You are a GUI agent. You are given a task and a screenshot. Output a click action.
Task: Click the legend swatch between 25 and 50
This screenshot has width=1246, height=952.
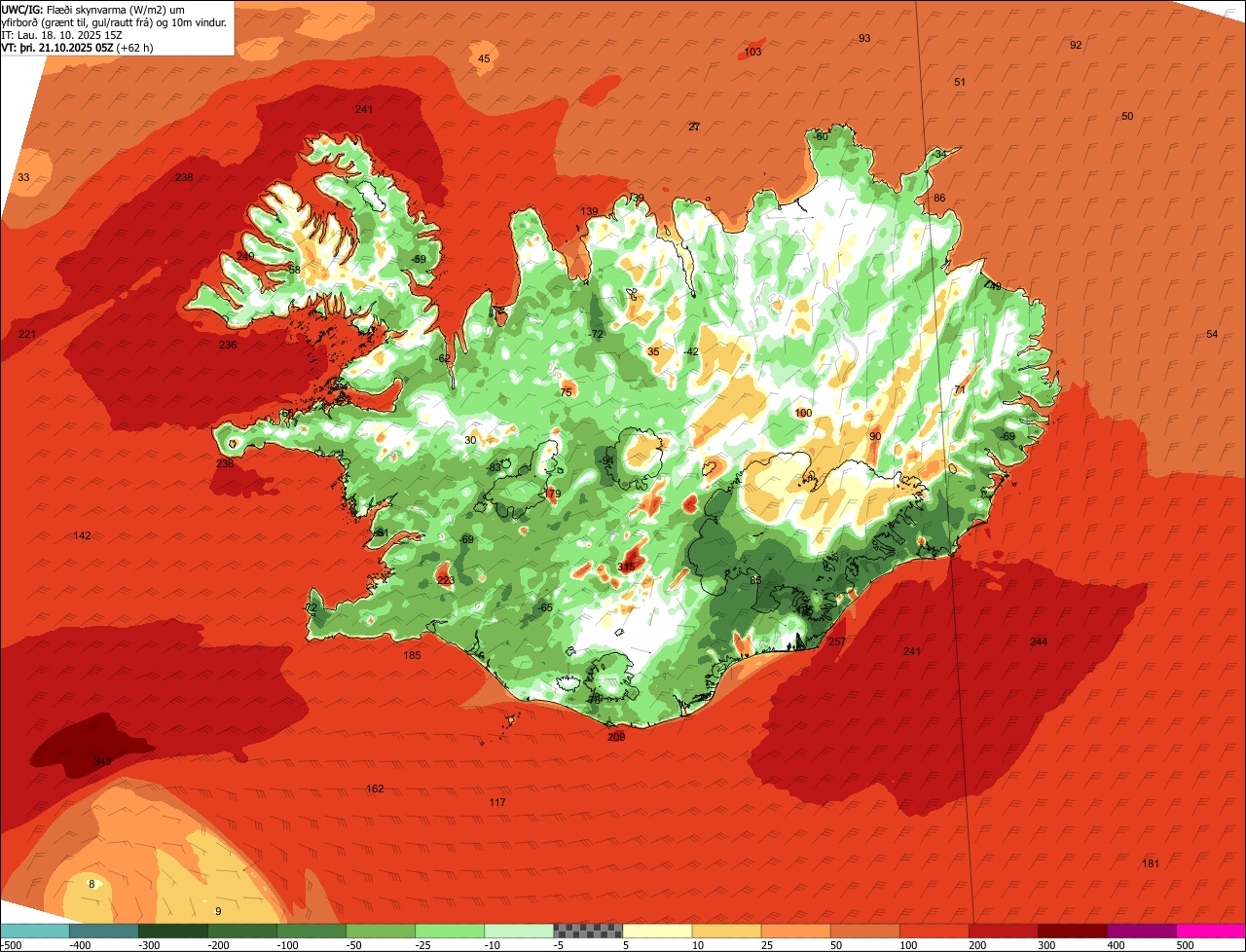(795, 931)
